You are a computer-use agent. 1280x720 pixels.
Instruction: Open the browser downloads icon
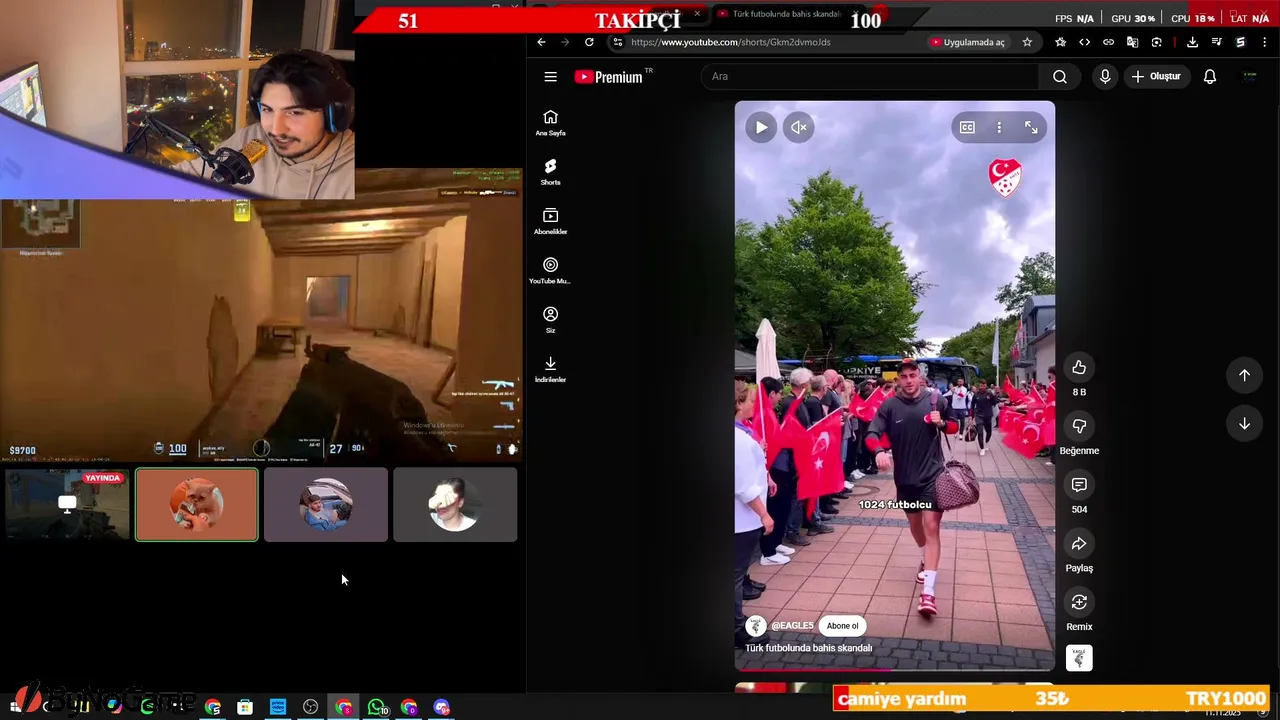(x=1192, y=42)
